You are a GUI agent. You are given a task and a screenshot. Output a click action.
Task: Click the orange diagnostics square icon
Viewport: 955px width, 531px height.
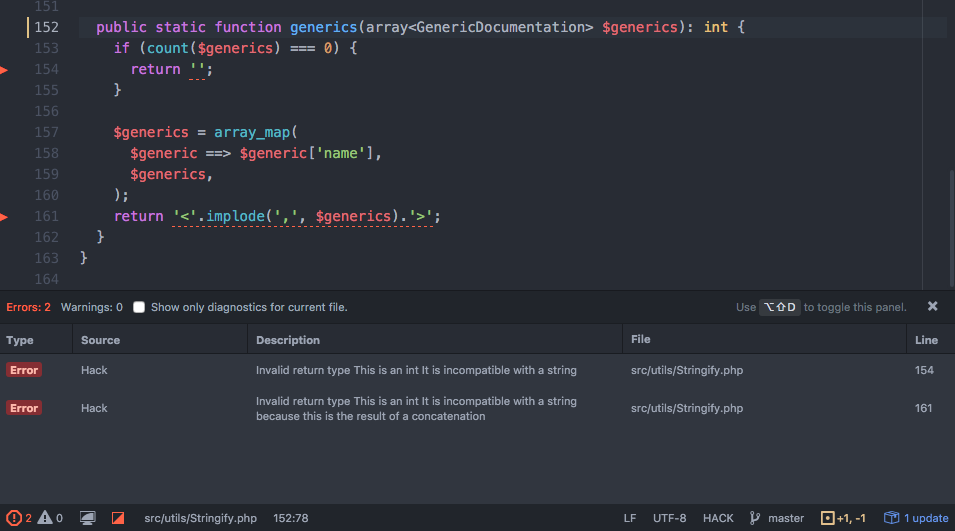coord(118,518)
